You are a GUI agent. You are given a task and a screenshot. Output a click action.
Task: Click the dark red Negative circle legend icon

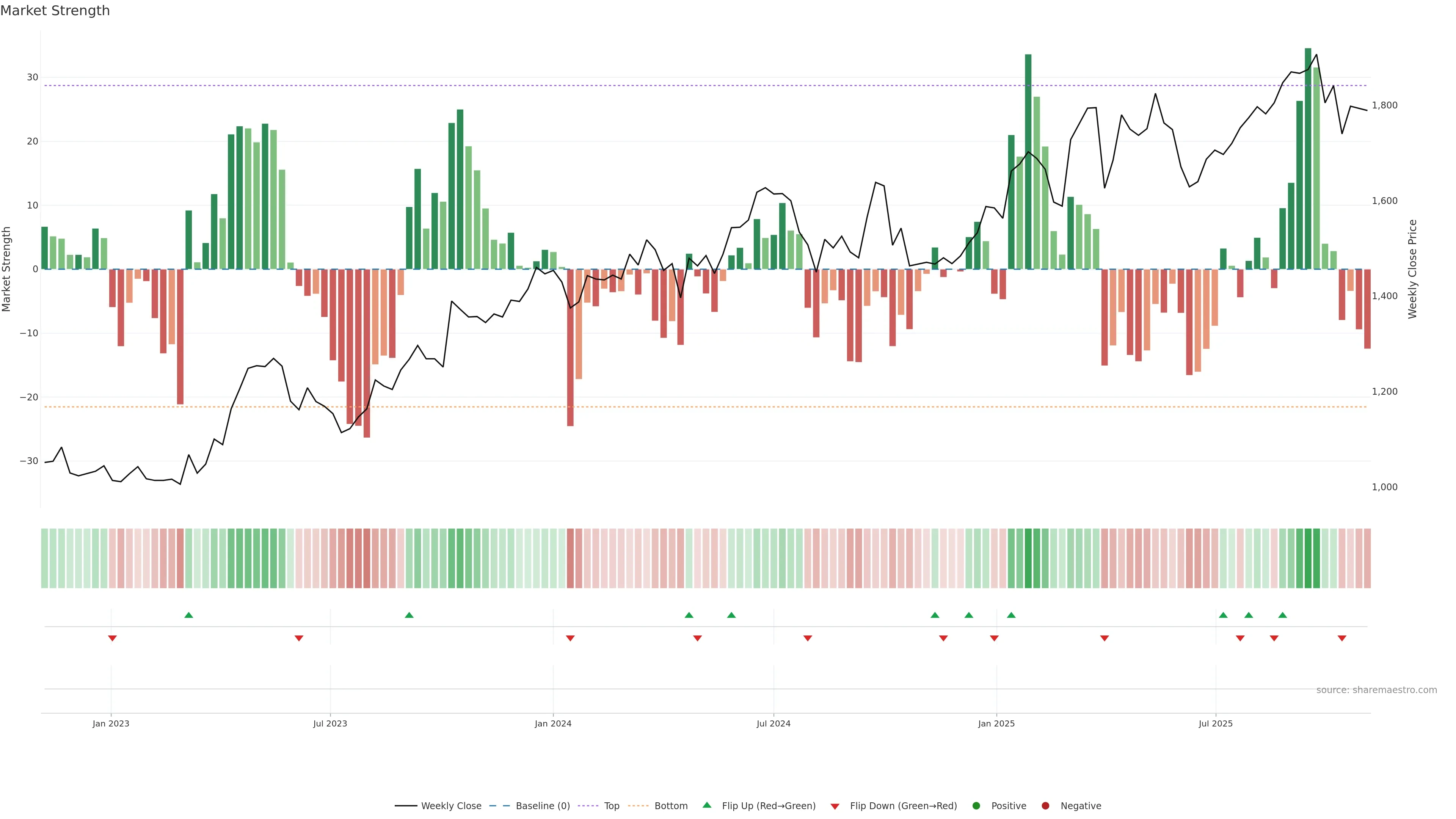click(1045, 805)
